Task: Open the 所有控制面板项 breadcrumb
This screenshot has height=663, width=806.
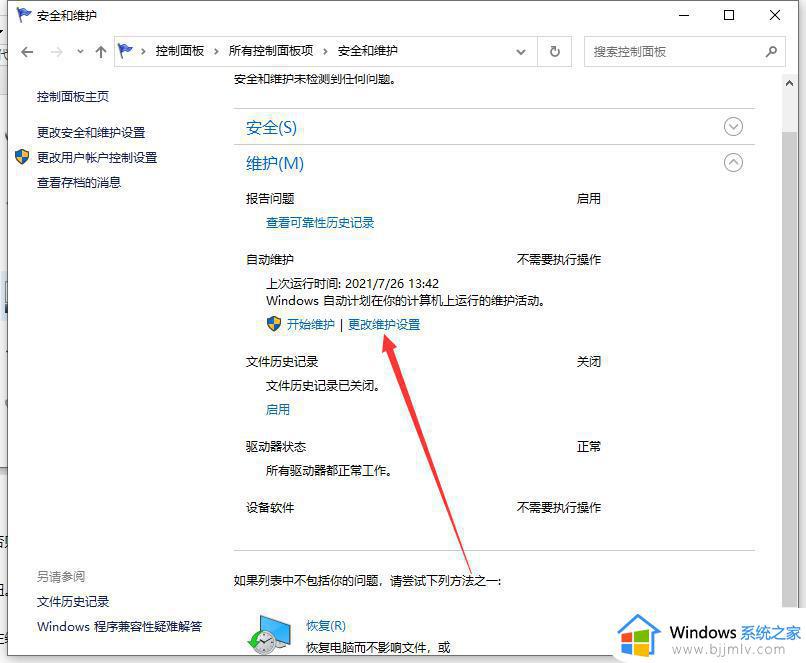Action: 271,51
